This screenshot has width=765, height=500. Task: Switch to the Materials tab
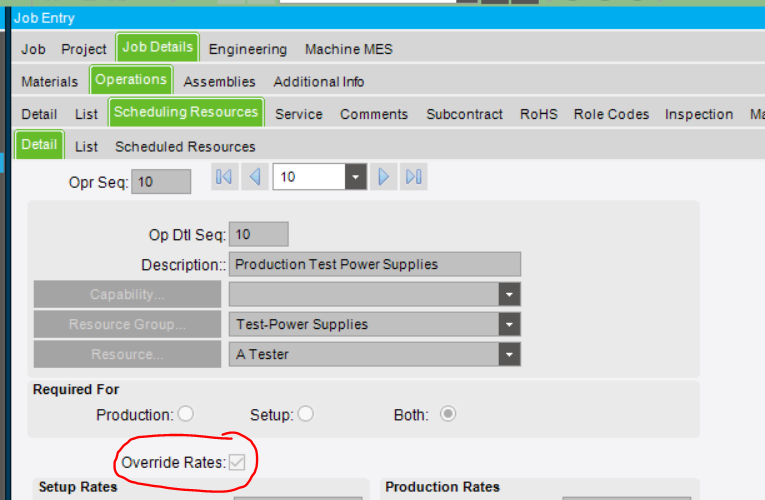tap(49, 81)
